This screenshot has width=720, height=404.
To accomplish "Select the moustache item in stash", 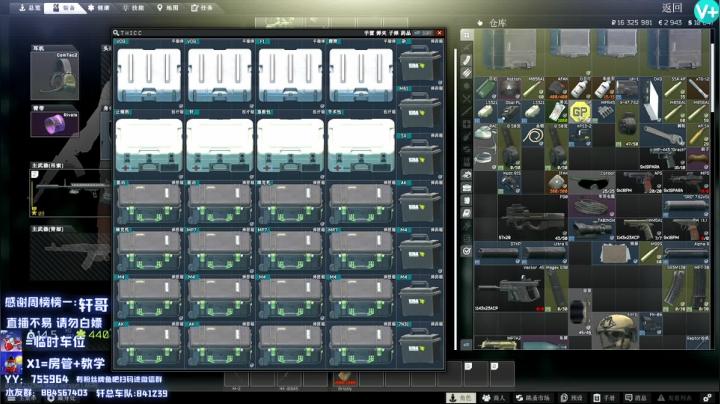I will 698,159.
